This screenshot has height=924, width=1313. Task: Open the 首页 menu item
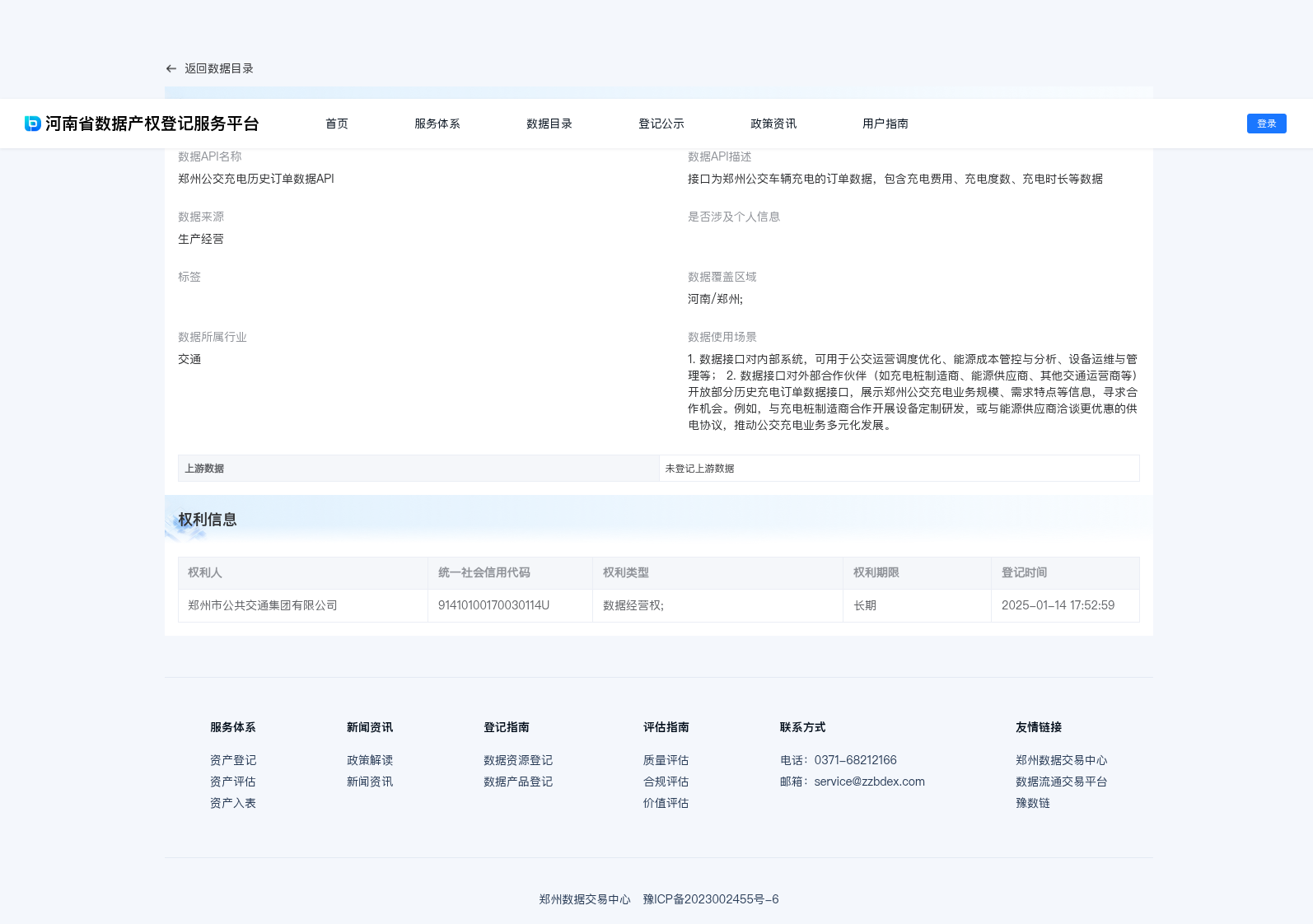coord(337,124)
